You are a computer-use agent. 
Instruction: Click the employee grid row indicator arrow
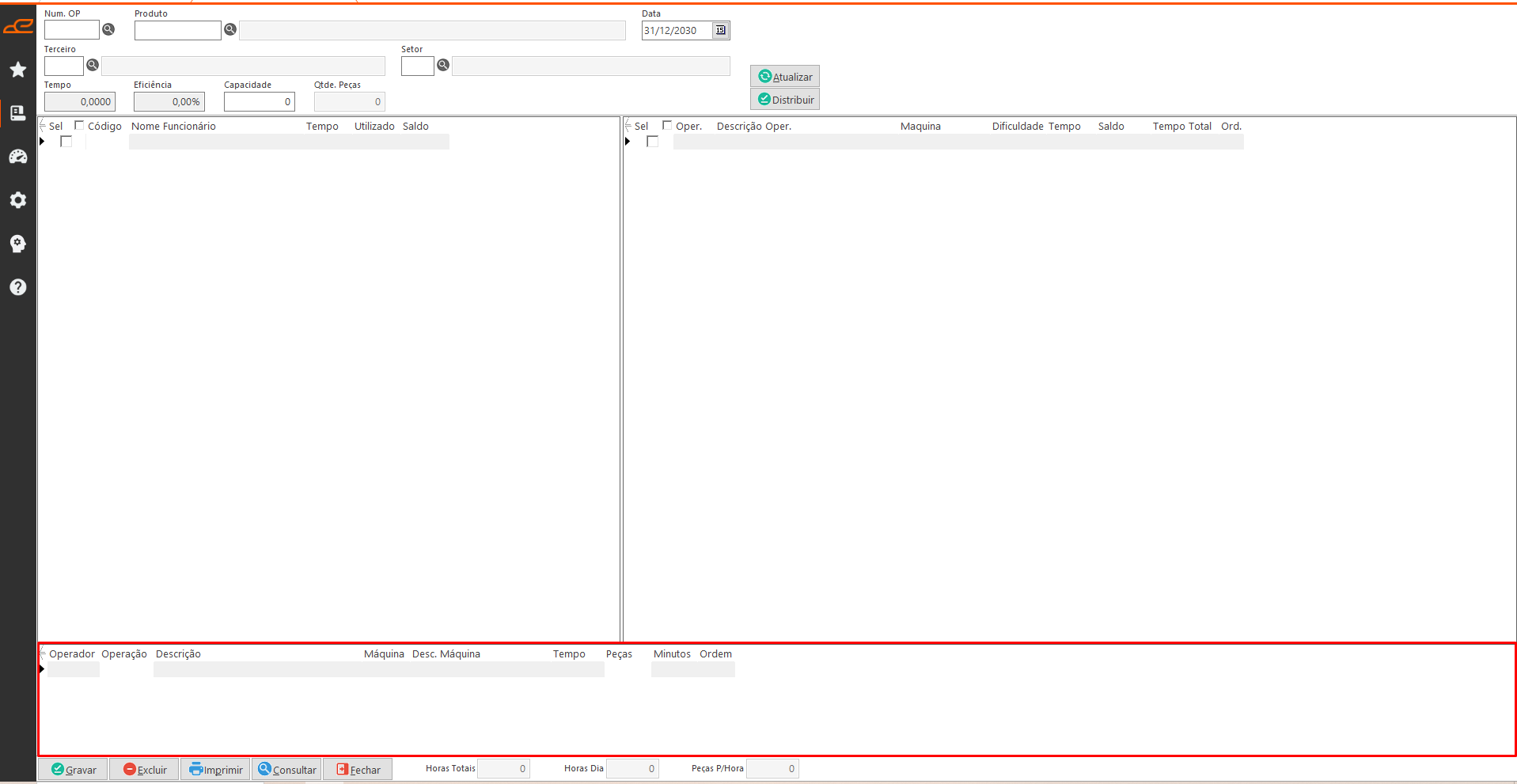42,142
